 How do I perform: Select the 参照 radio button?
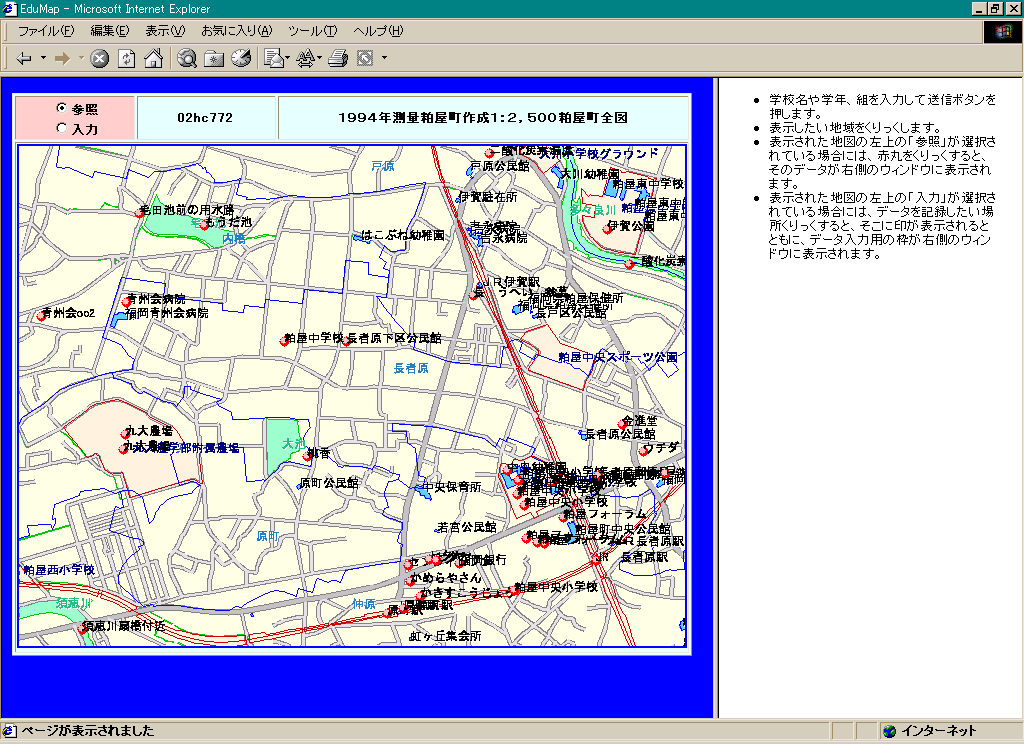(62, 108)
